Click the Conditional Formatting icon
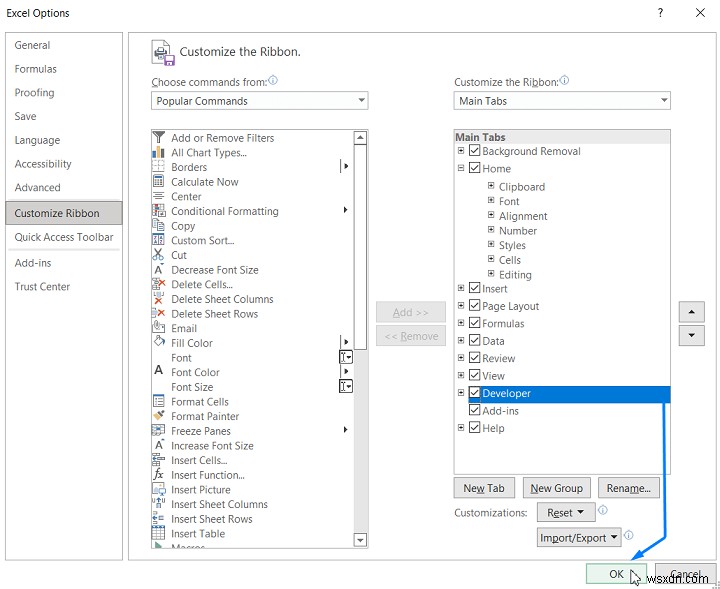The width and height of the screenshot is (720, 589). click(x=158, y=211)
